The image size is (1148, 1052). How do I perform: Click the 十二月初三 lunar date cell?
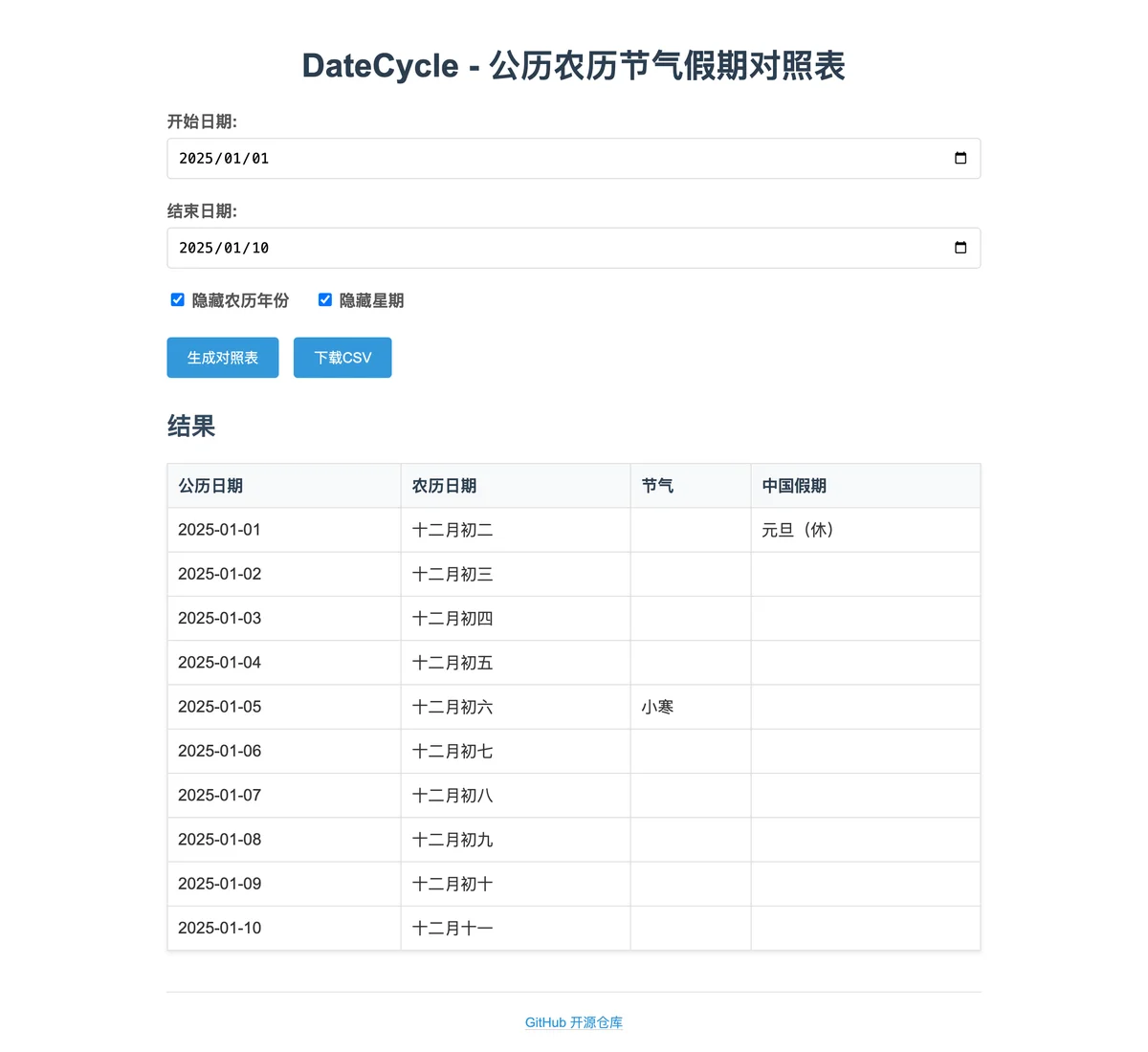[516, 574]
